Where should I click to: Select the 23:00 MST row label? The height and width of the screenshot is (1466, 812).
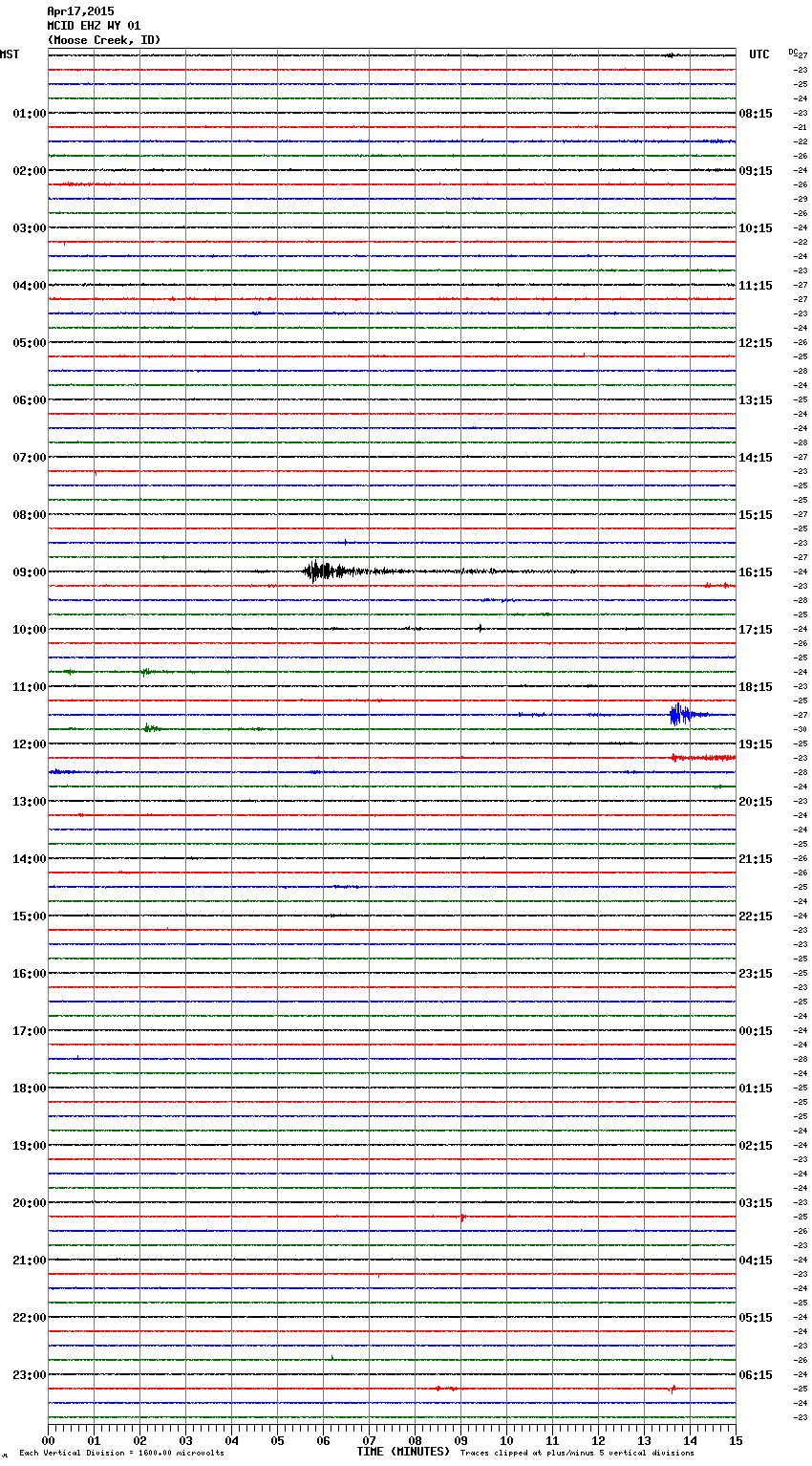pos(30,1375)
